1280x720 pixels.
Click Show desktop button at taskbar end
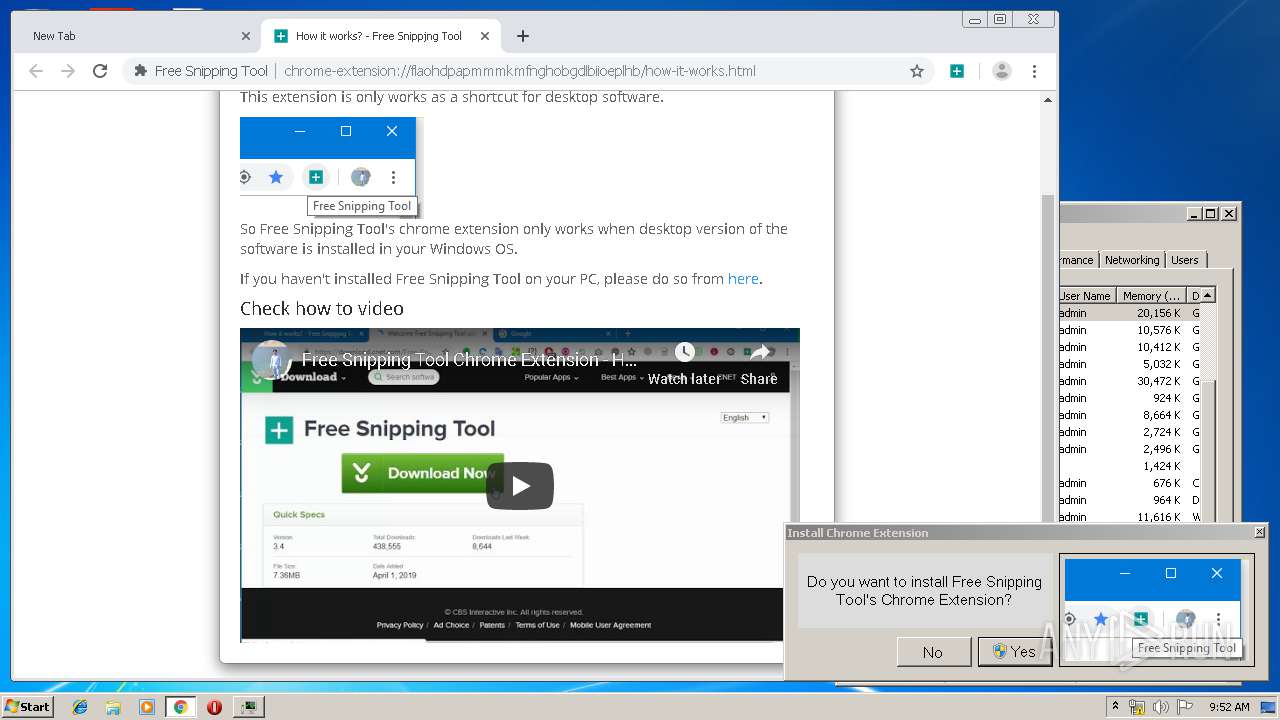click(1270, 707)
